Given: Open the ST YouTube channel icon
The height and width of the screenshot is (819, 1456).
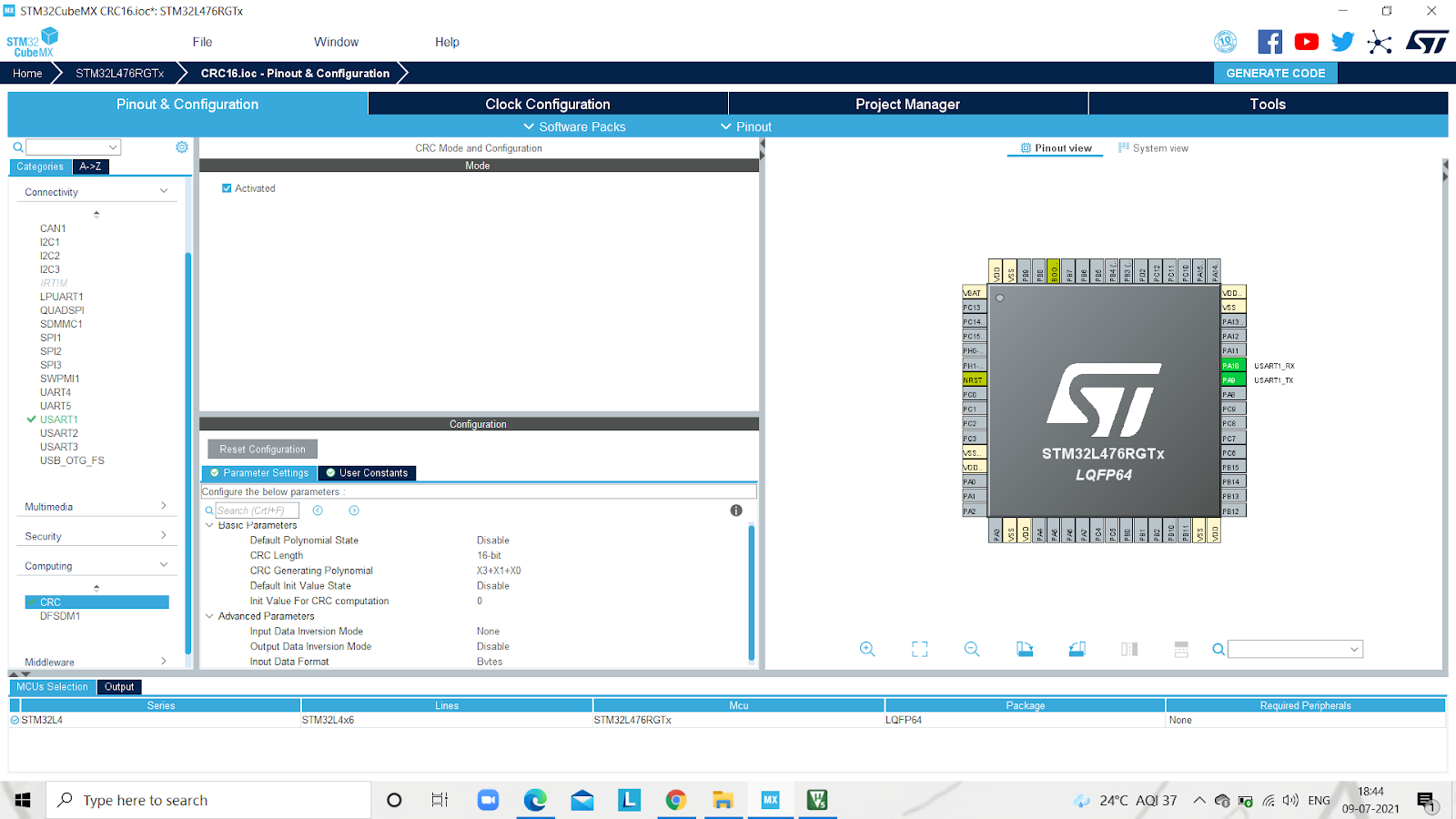Looking at the screenshot, I should (x=1306, y=42).
